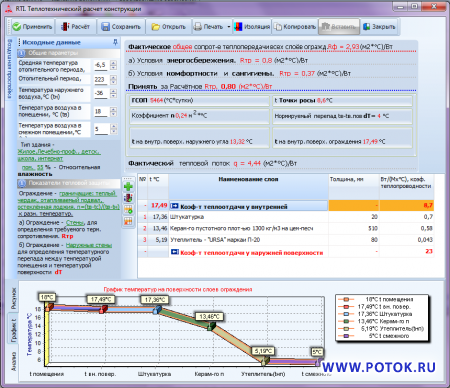450x388 pixels.
Task: Click legend entry 17,36°C Штукатурка
Action: click(375, 314)
